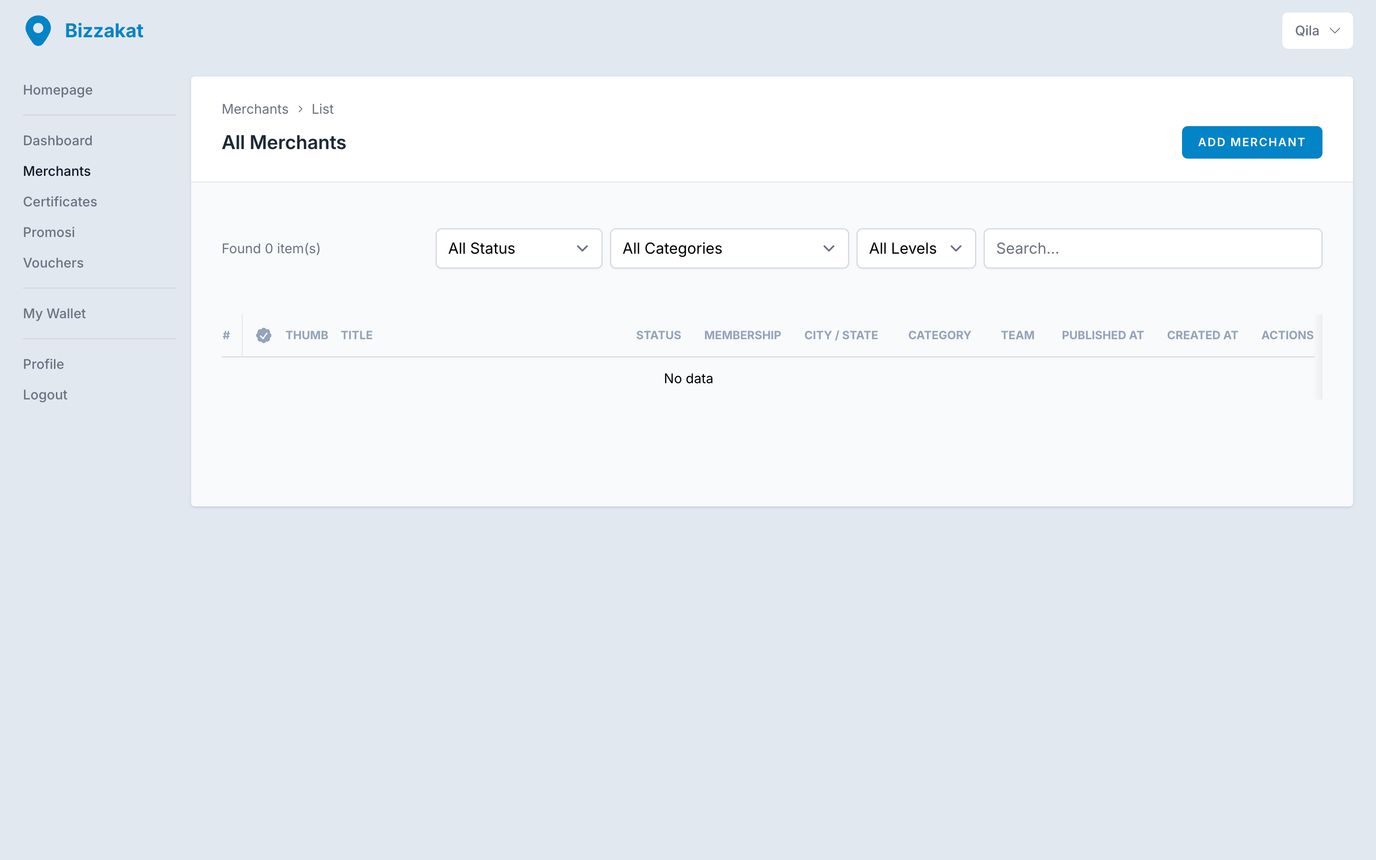Go to Homepage in the sidebar
The image size is (1376, 860).
58,90
